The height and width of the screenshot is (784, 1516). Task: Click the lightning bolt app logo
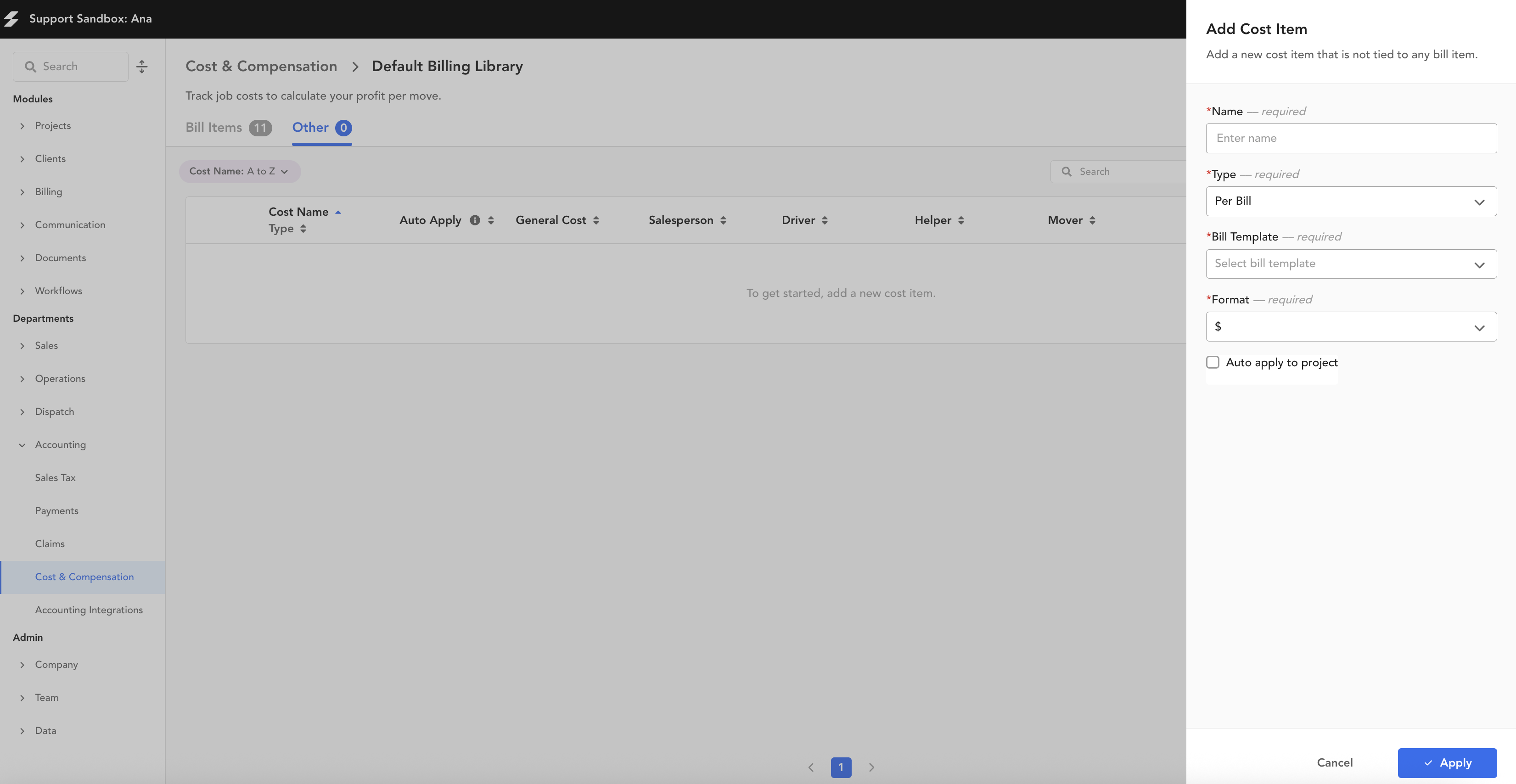12,19
